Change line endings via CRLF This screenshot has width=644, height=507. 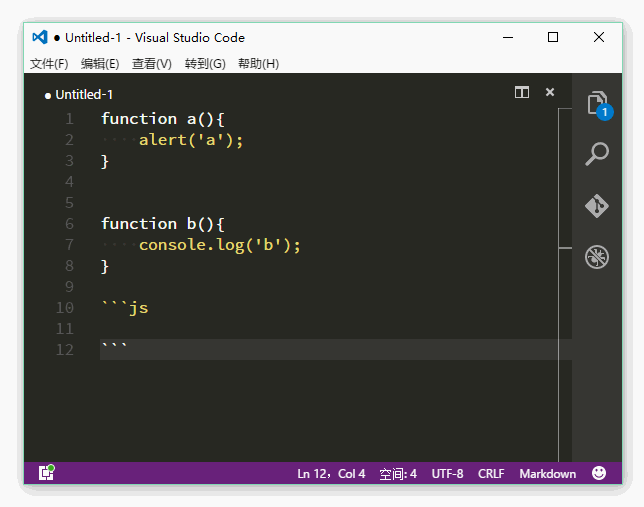(x=491, y=474)
